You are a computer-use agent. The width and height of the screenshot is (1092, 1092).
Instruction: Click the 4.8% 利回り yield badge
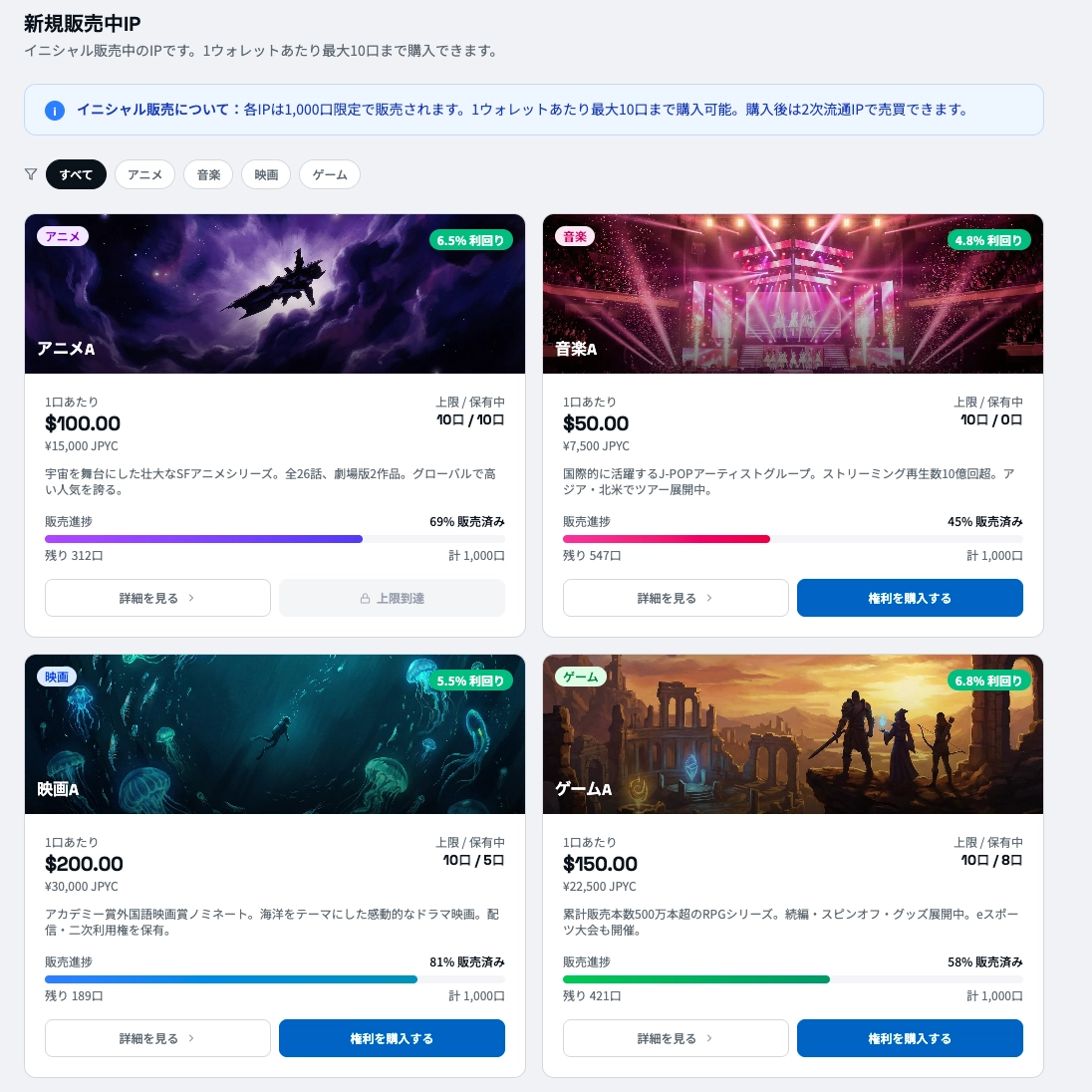[988, 240]
